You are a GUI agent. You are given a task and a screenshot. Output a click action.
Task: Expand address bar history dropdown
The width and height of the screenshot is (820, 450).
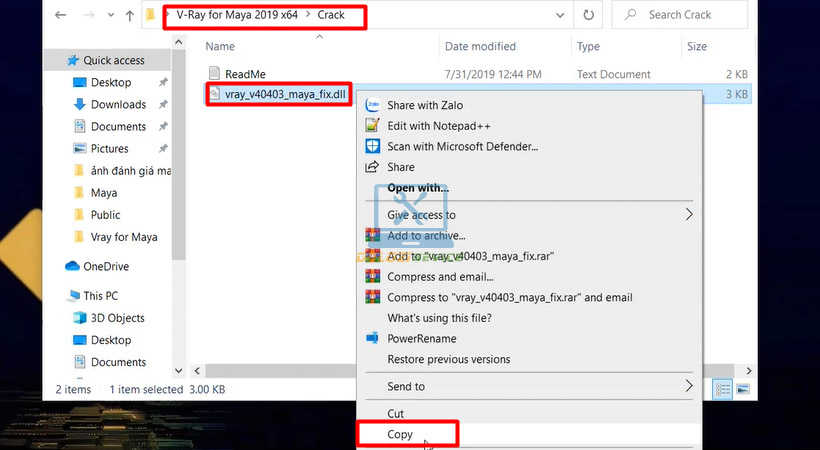560,15
